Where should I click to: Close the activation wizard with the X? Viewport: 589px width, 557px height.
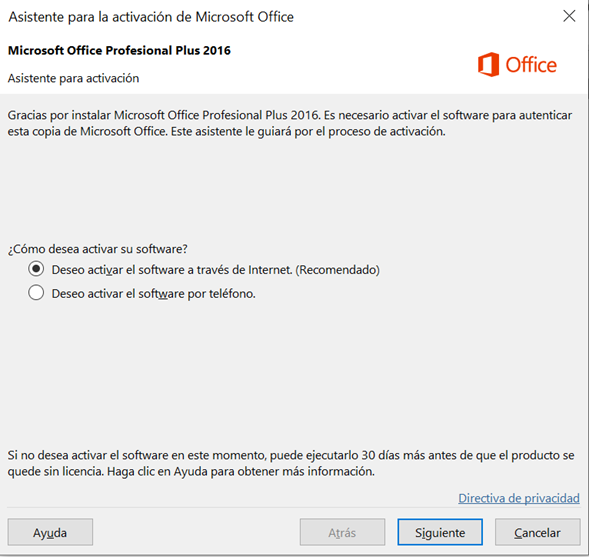[569, 16]
